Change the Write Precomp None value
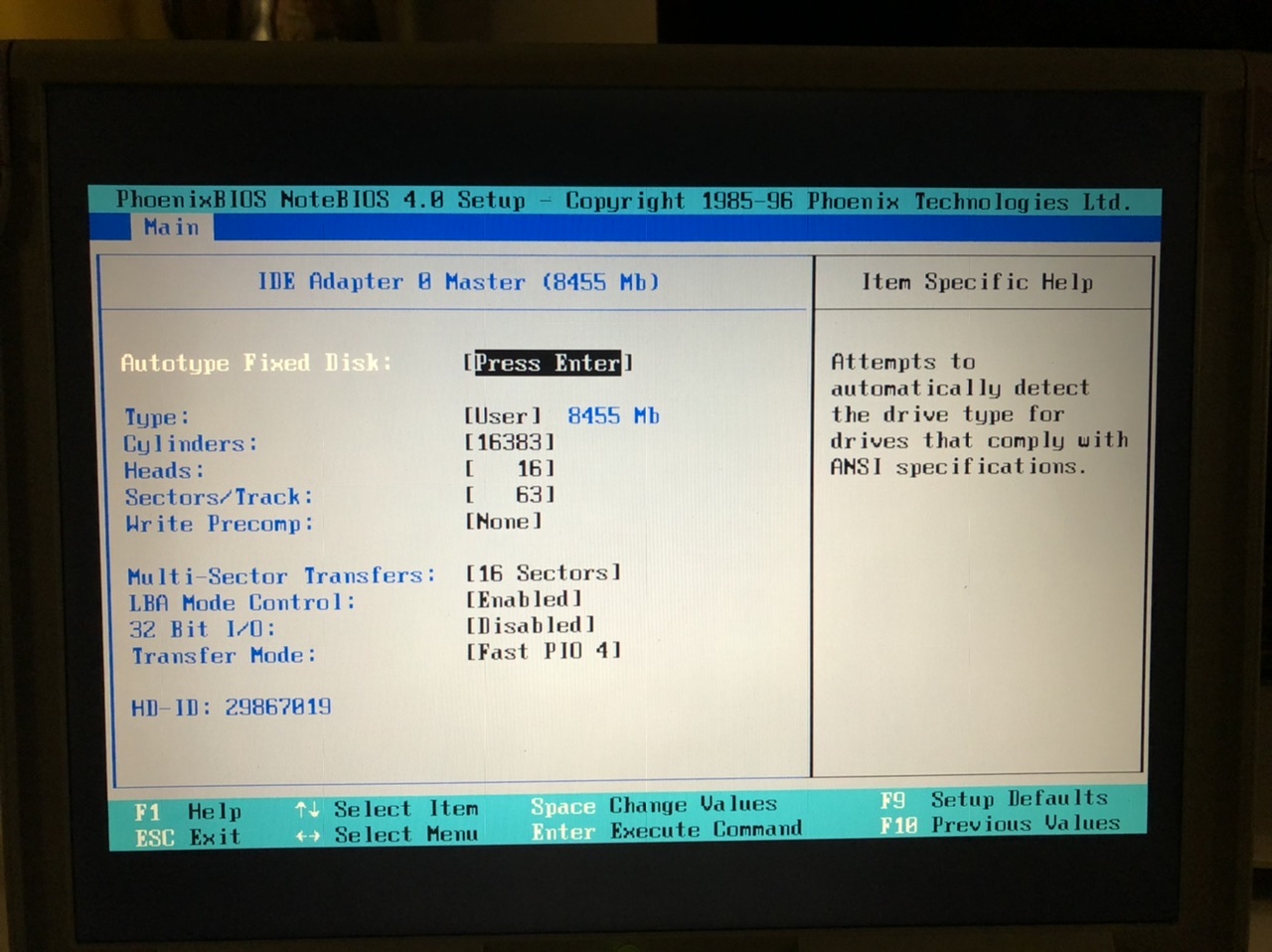The height and width of the screenshot is (952, 1272). pyautogui.click(x=503, y=521)
